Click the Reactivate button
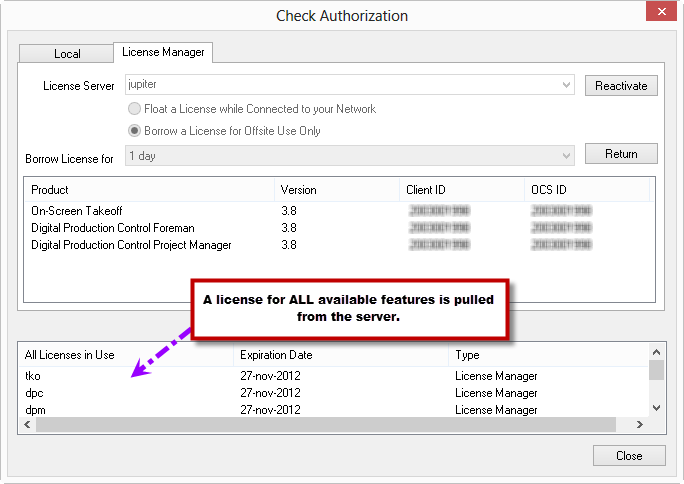The image size is (684, 484). 621,85
